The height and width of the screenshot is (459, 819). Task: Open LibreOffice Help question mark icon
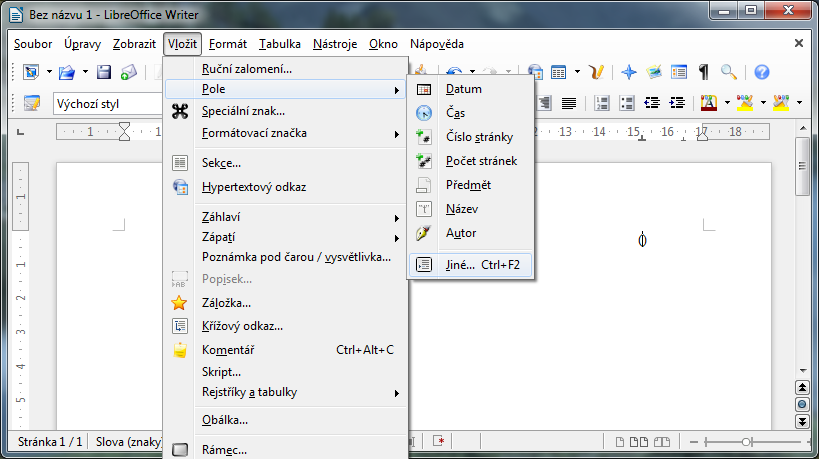[762, 72]
